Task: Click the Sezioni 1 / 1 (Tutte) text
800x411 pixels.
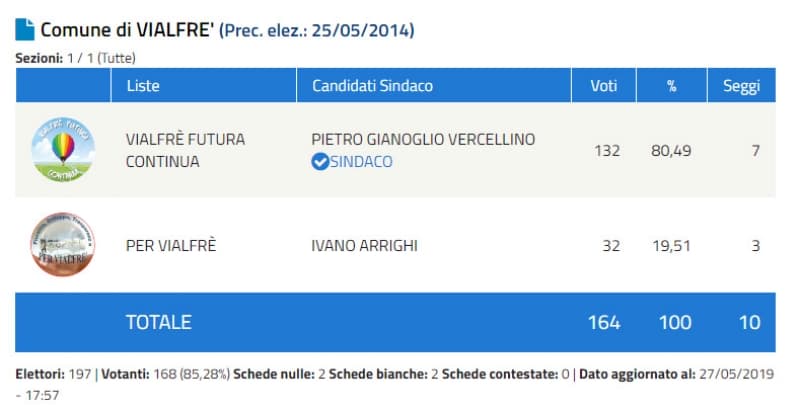Action: coord(75,58)
